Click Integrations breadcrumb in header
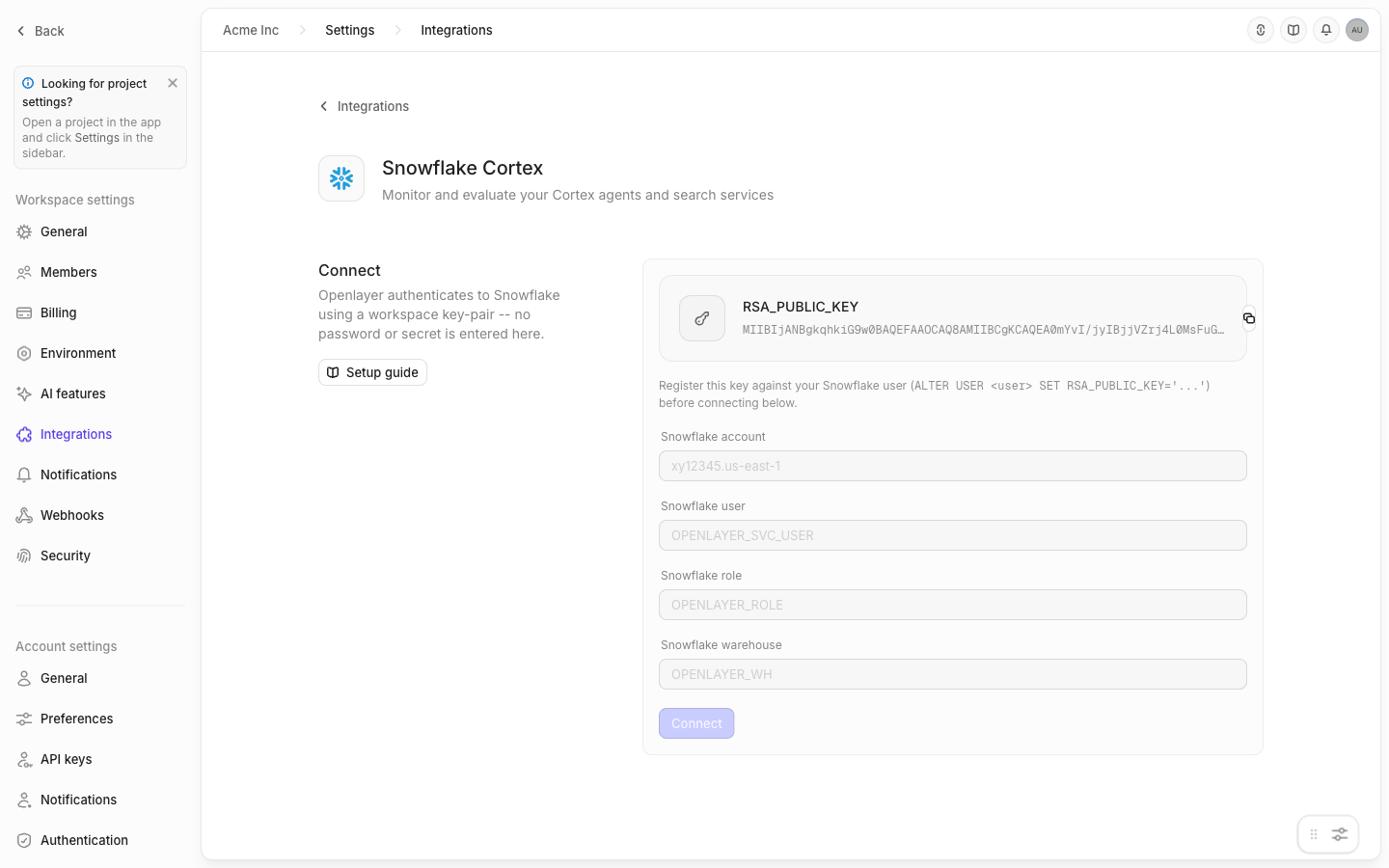This screenshot has height=868, width=1389. 456,30
